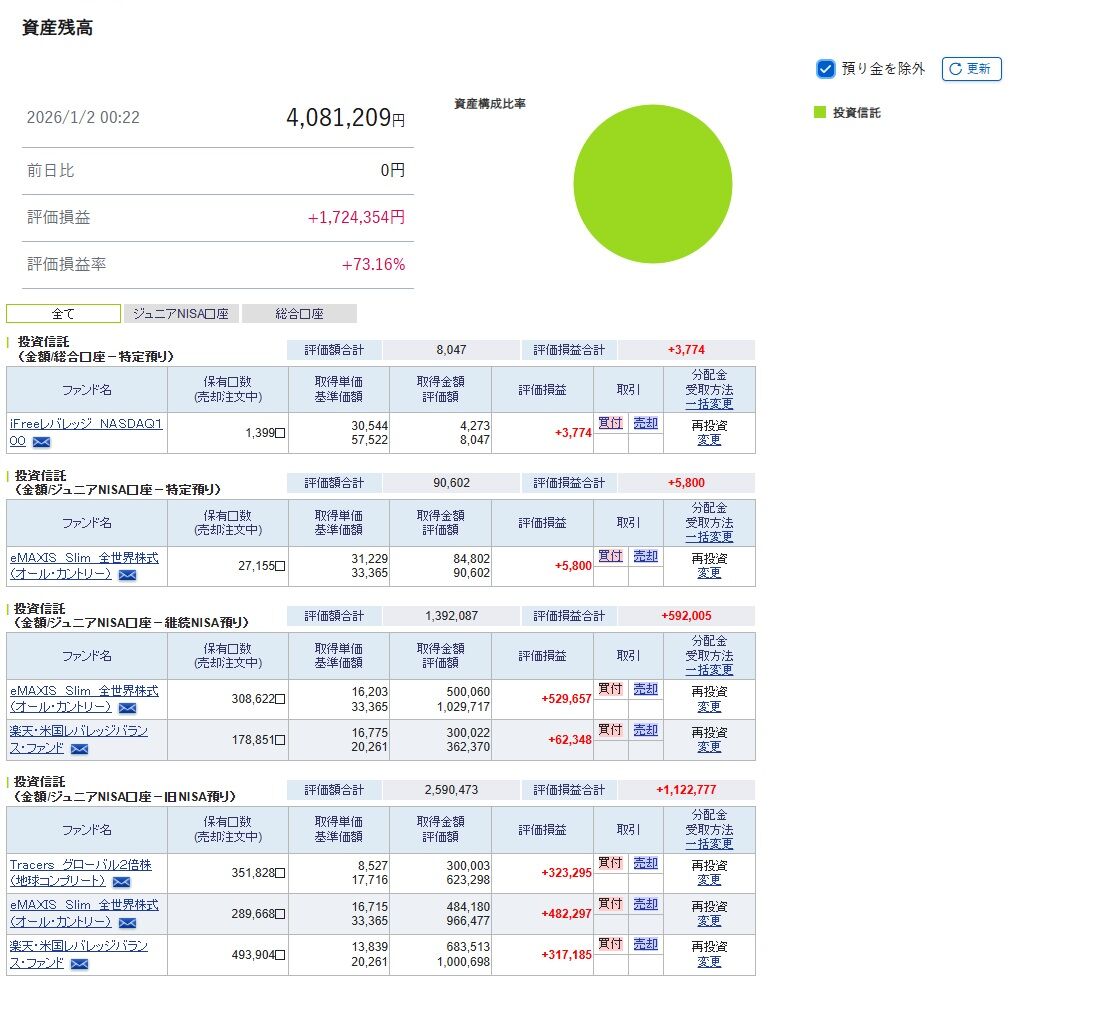Click the envelope icon in the 493,904口 楽天 row

coord(80,964)
